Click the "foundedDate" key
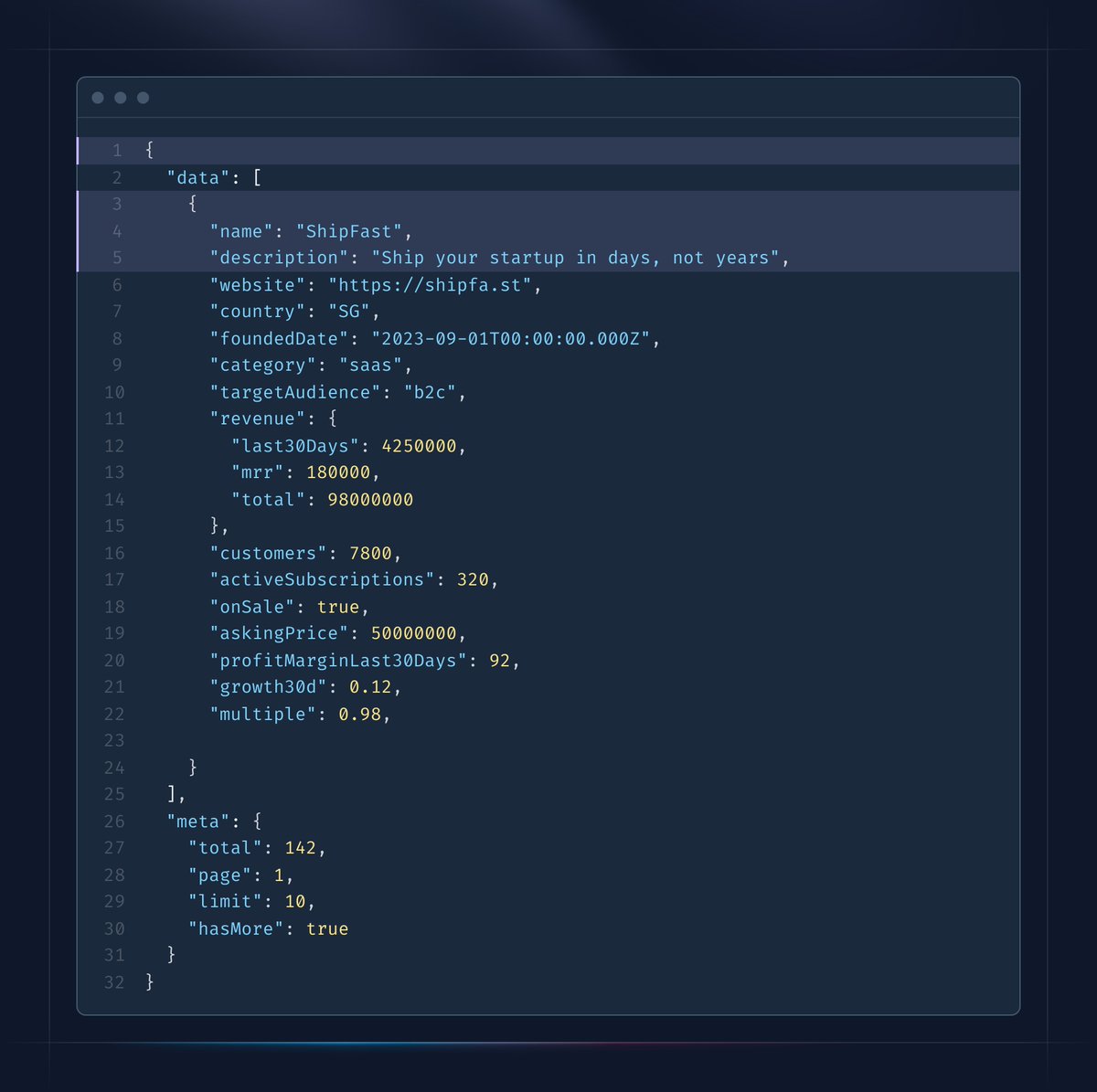The height and width of the screenshot is (1092, 1097). 279,338
